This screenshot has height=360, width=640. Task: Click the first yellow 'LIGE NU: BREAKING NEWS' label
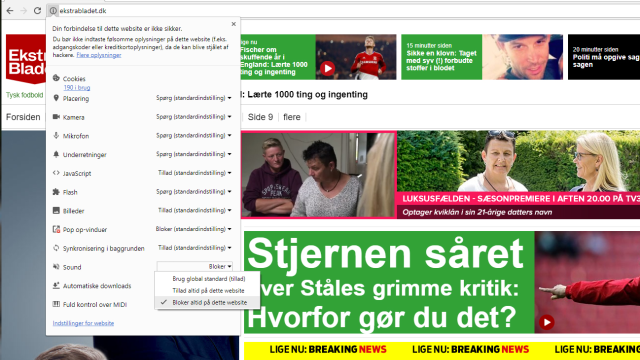(328, 349)
